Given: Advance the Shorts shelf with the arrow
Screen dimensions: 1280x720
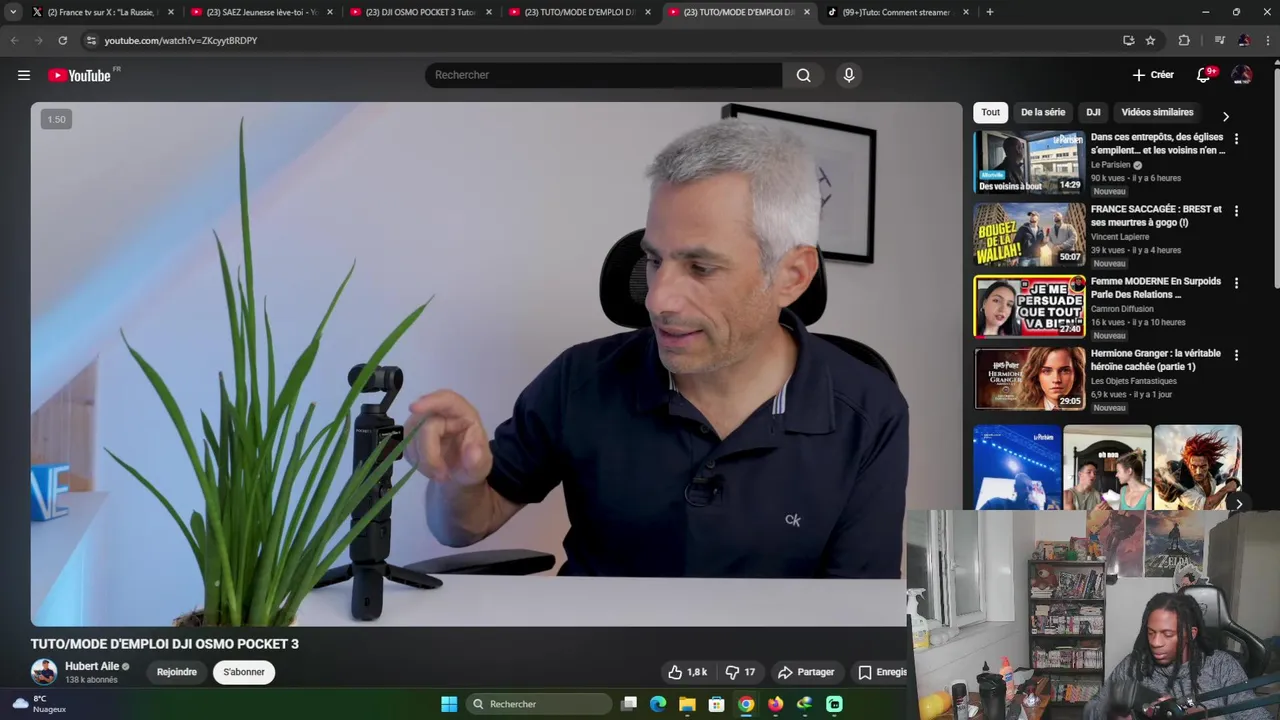Looking at the screenshot, I should point(1238,504).
